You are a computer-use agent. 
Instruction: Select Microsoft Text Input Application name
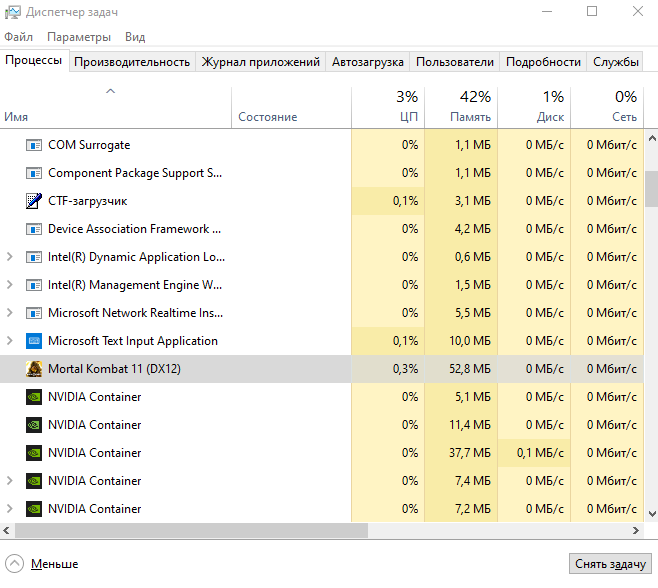(133, 341)
